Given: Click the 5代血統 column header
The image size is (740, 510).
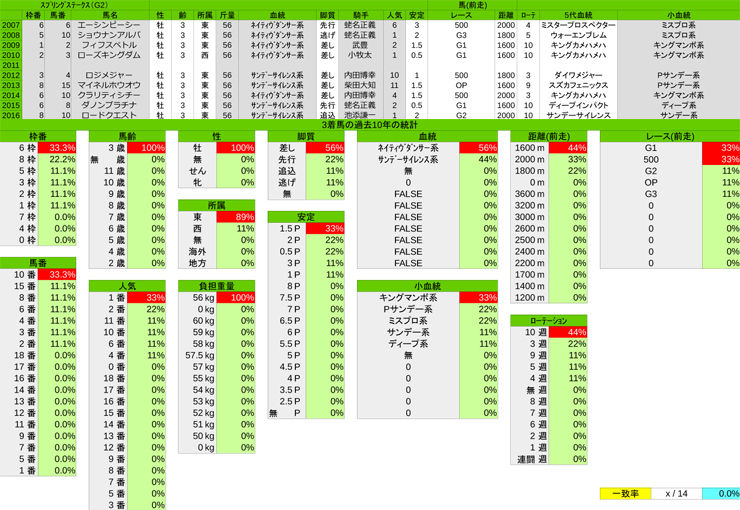Looking at the screenshot, I should click(578, 16).
